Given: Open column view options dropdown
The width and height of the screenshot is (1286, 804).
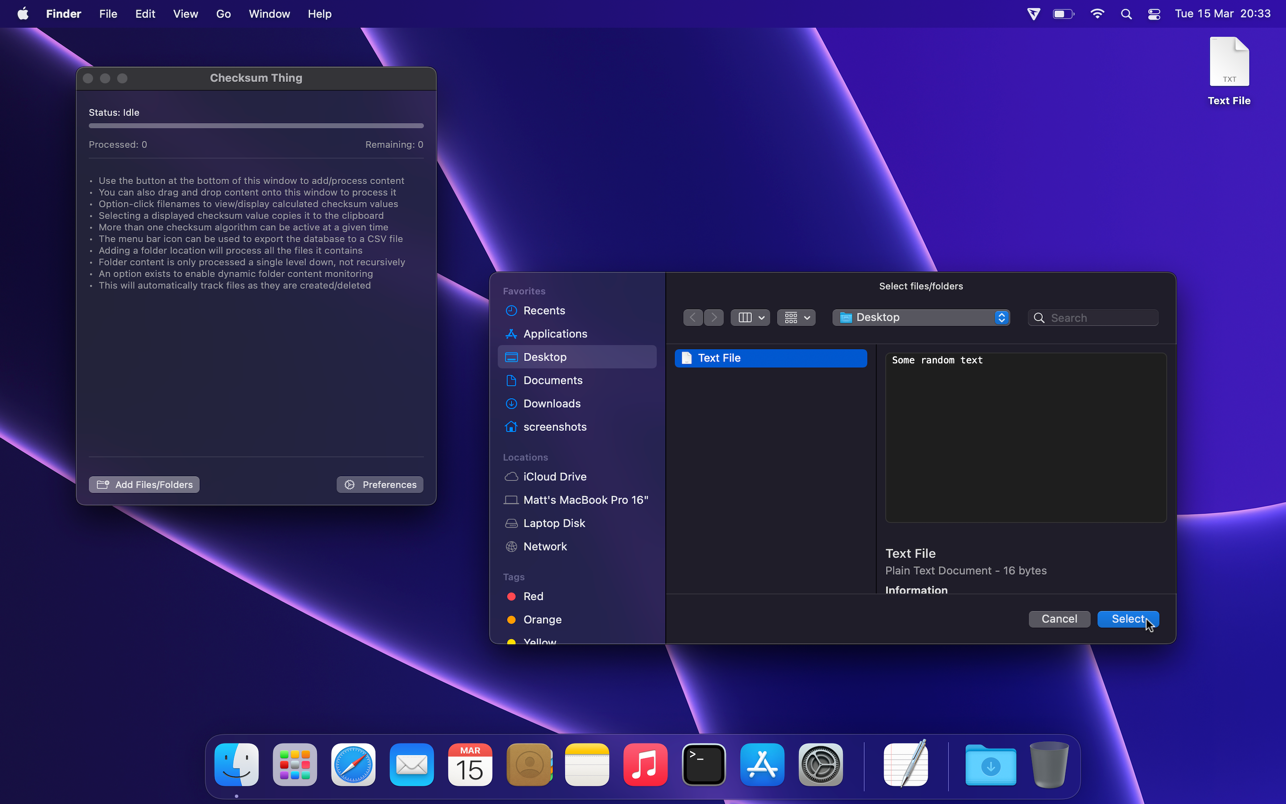Looking at the screenshot, I should coord(750,318).
